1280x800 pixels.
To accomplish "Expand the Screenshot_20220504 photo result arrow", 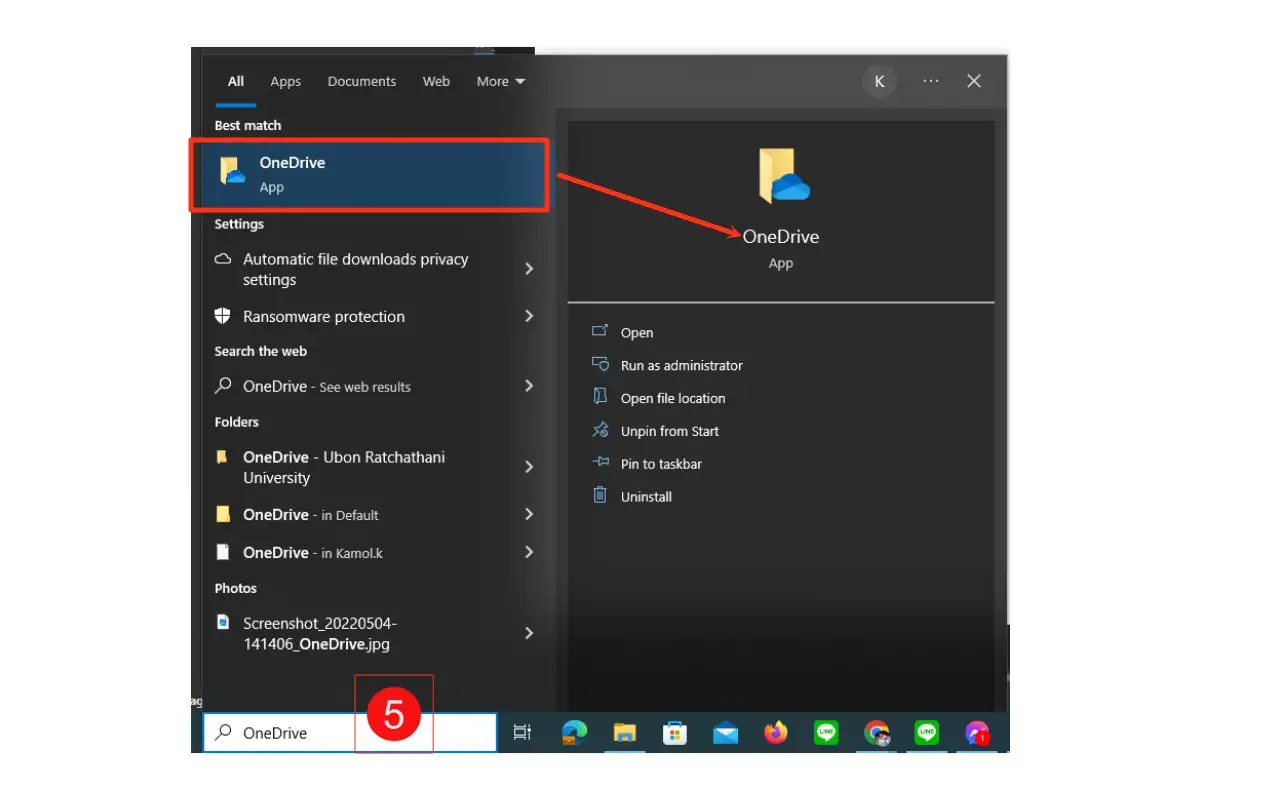I will click(529, 633).
